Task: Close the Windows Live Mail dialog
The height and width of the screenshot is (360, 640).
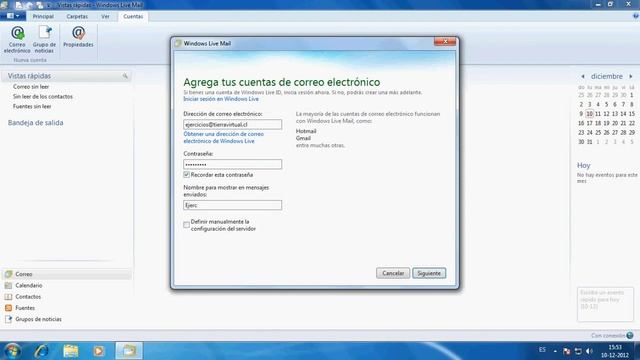Action: click(x=445, y=42)
